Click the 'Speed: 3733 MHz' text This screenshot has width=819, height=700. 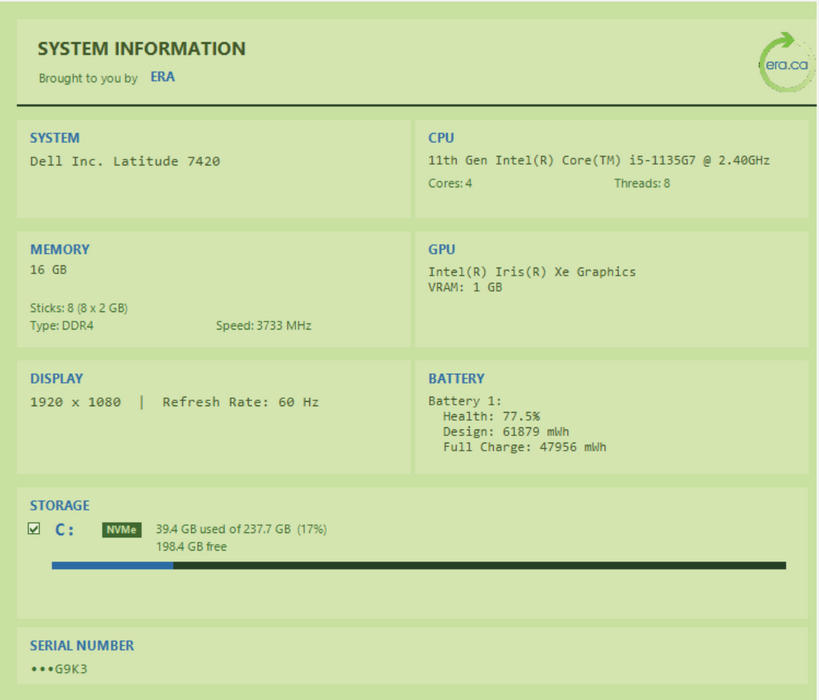pos(263,325)
